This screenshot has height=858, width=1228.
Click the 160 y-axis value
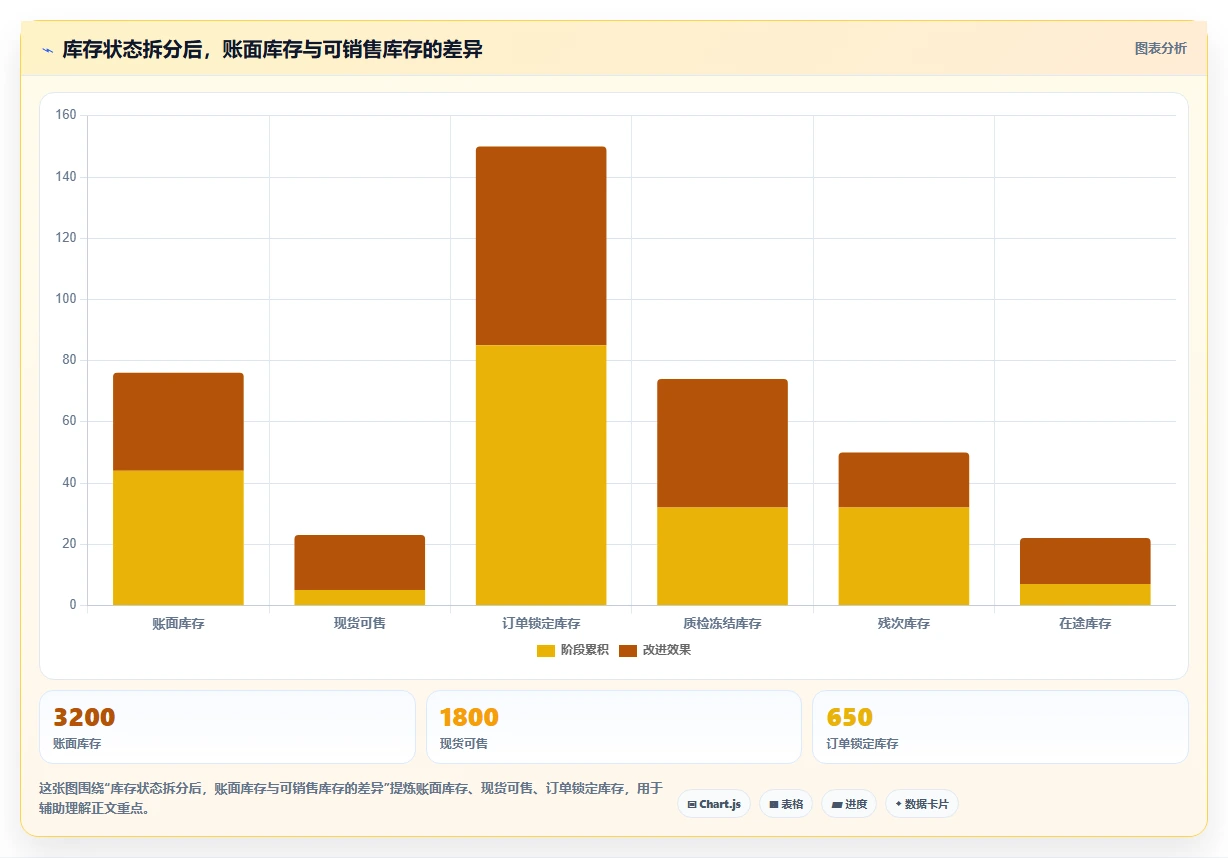coord(66,116)
